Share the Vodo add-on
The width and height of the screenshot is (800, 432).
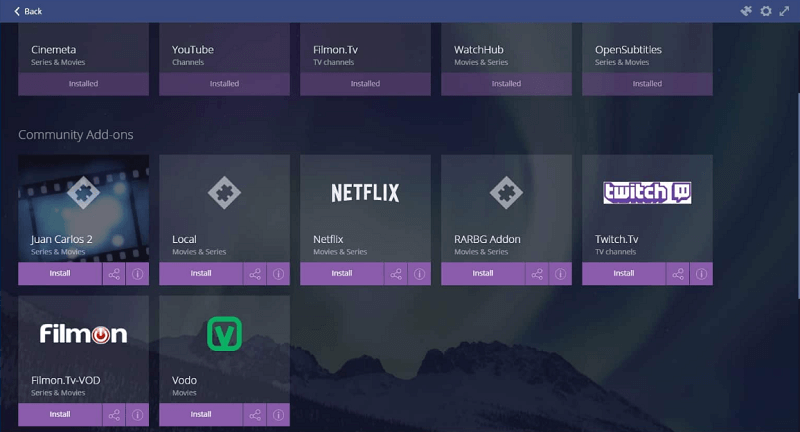point(255,415)
